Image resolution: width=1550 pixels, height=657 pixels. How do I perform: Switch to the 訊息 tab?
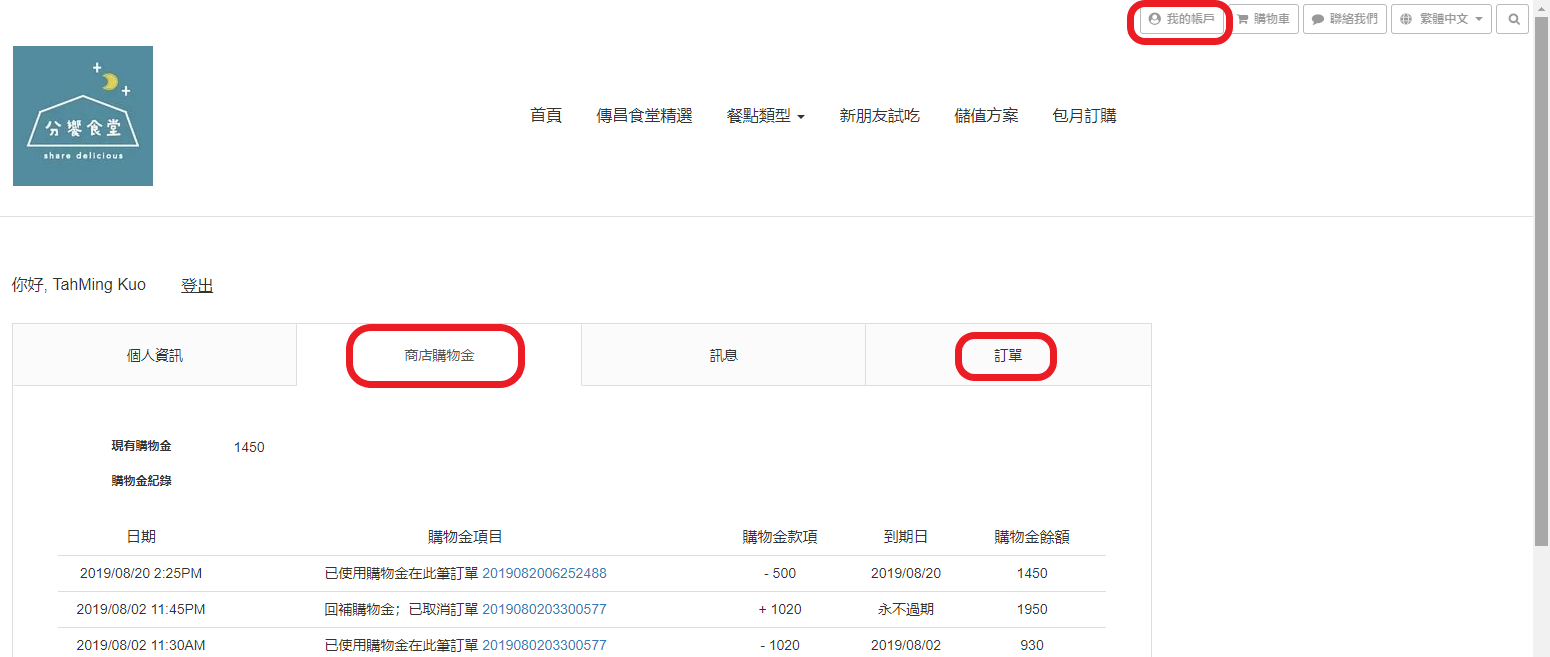pyautogui.click(x=723, y=355)
